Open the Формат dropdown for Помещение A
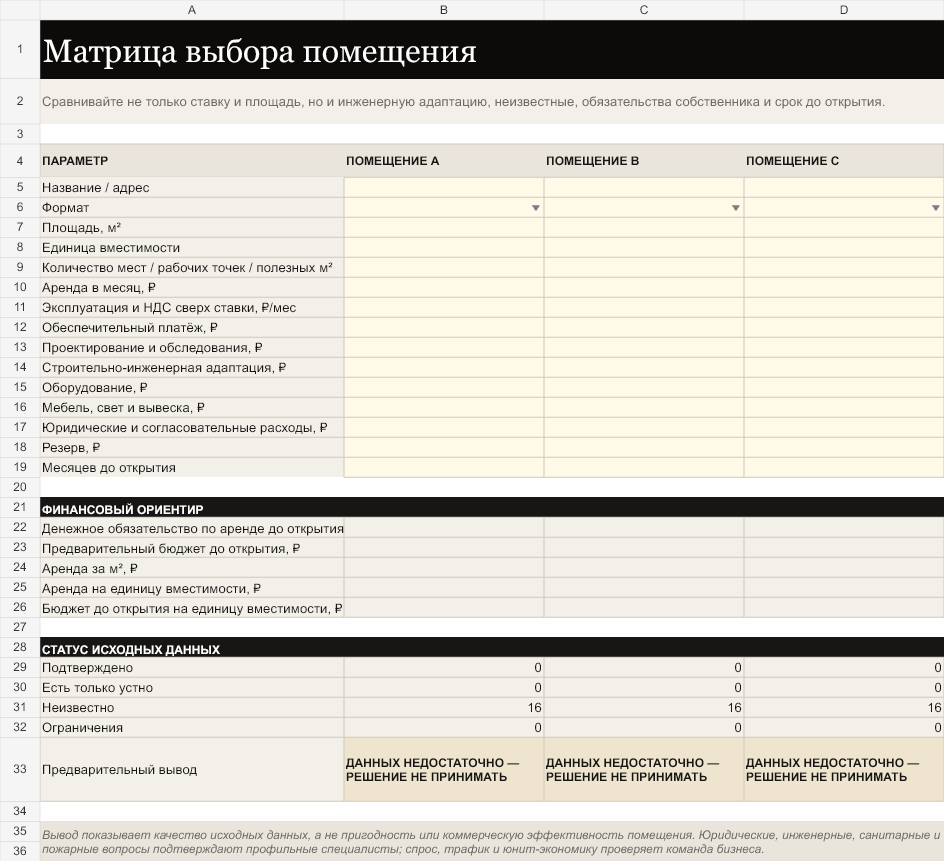This screenshot has height=861, width=944. pyautogui.click(x=535, y=208)
